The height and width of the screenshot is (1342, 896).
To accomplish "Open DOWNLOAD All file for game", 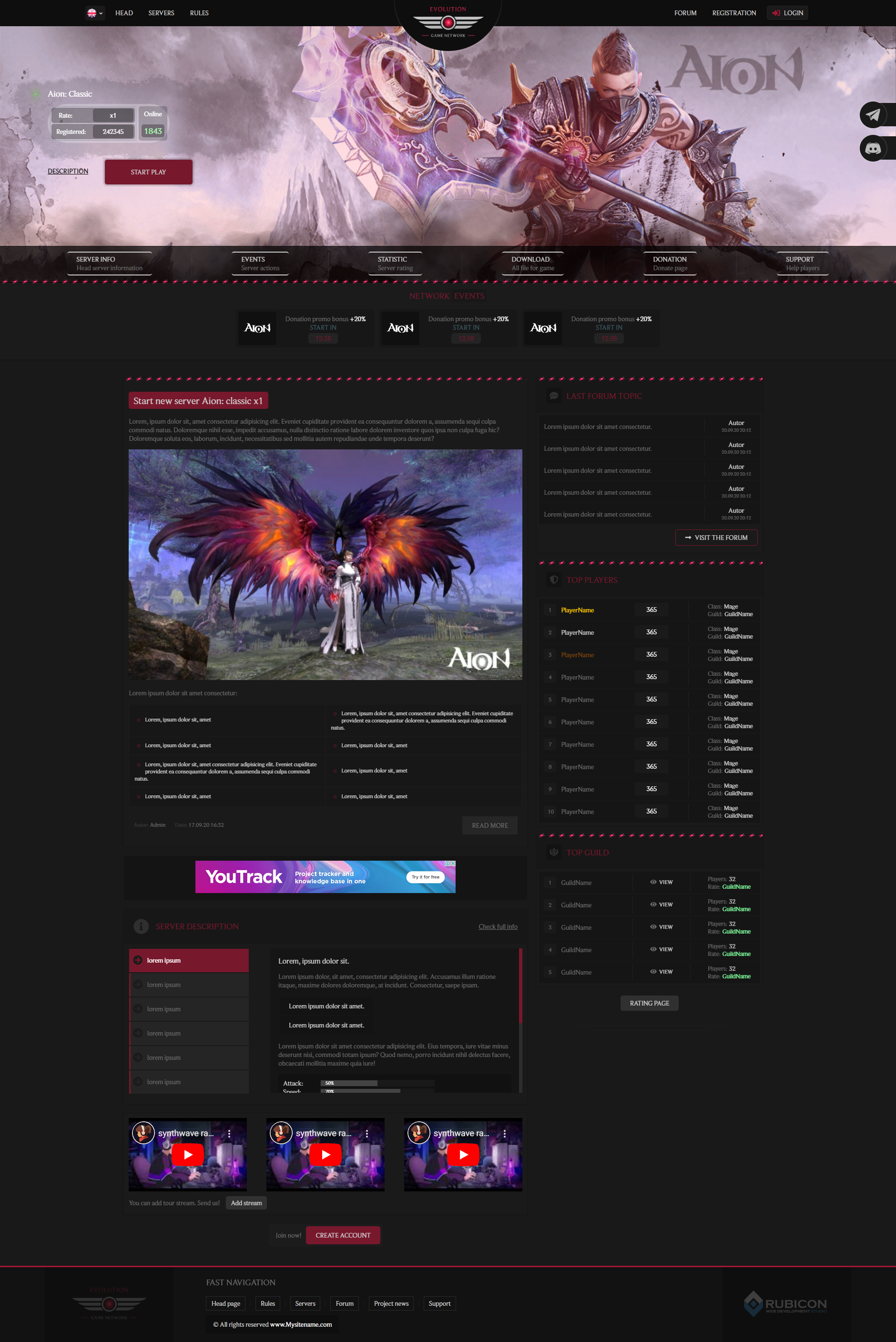I will [x=532, y=264].
